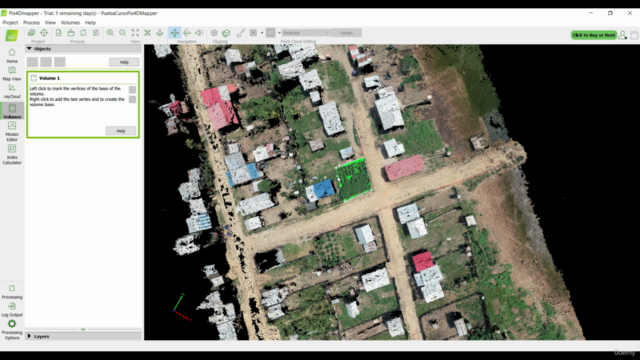Open dropdown arrow beside gray swatch
The image size is (640, 360).
tap(279, 33)
